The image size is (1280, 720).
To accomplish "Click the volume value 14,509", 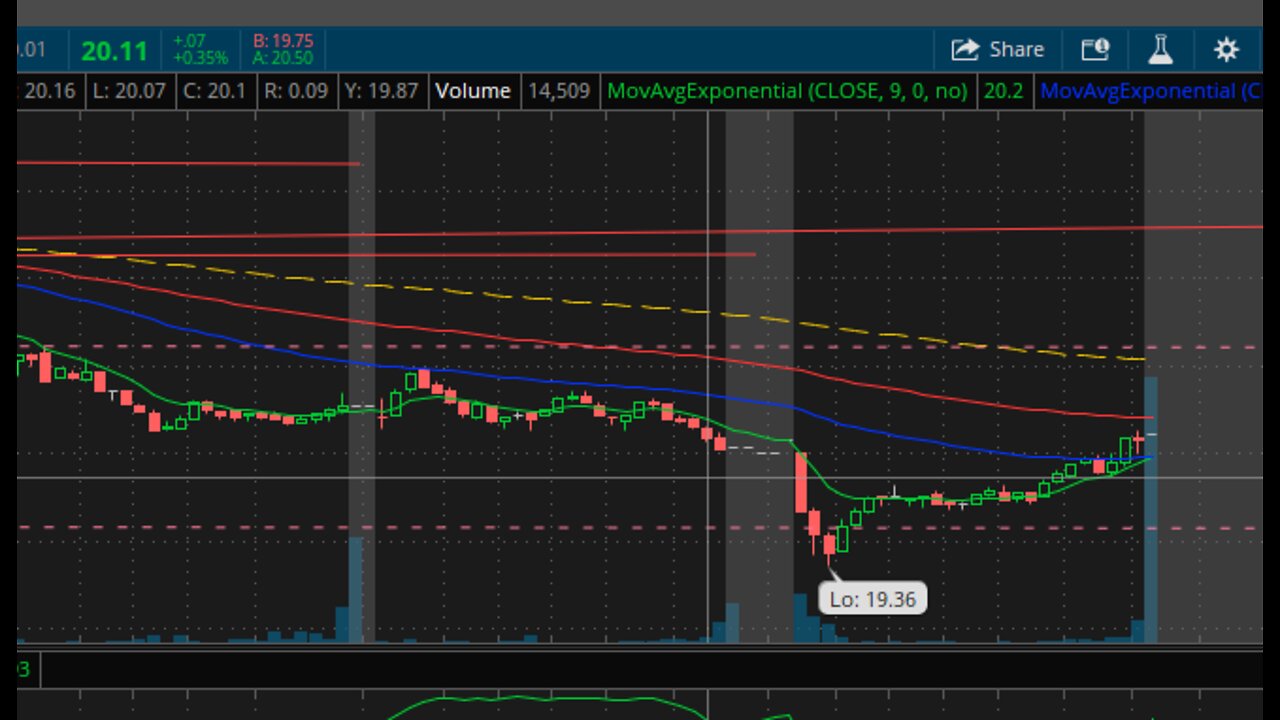I will 561,91.
